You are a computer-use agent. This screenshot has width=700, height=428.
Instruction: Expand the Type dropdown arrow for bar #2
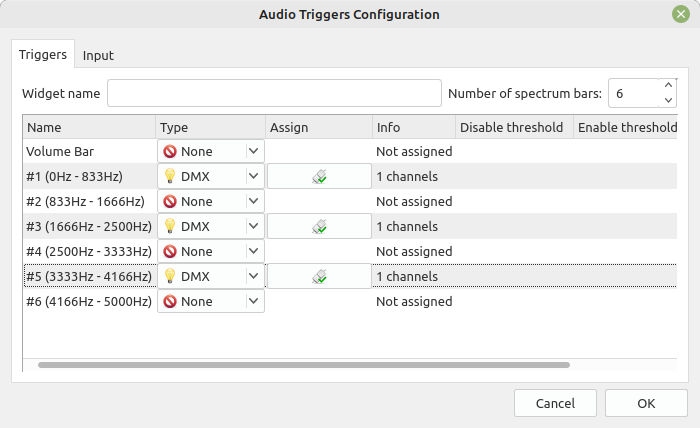point(253,201)
